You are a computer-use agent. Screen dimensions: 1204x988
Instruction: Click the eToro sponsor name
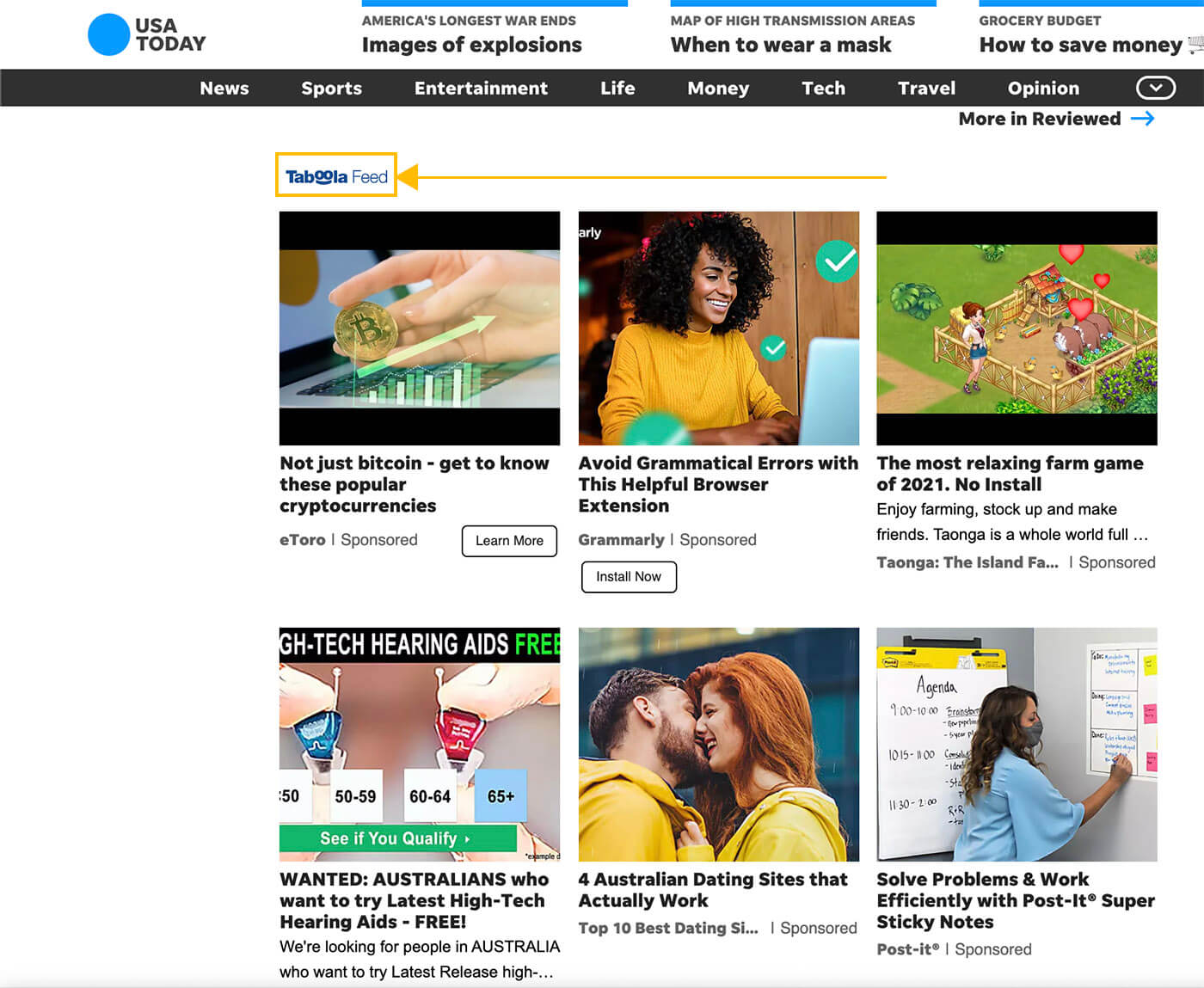(303, 540)
